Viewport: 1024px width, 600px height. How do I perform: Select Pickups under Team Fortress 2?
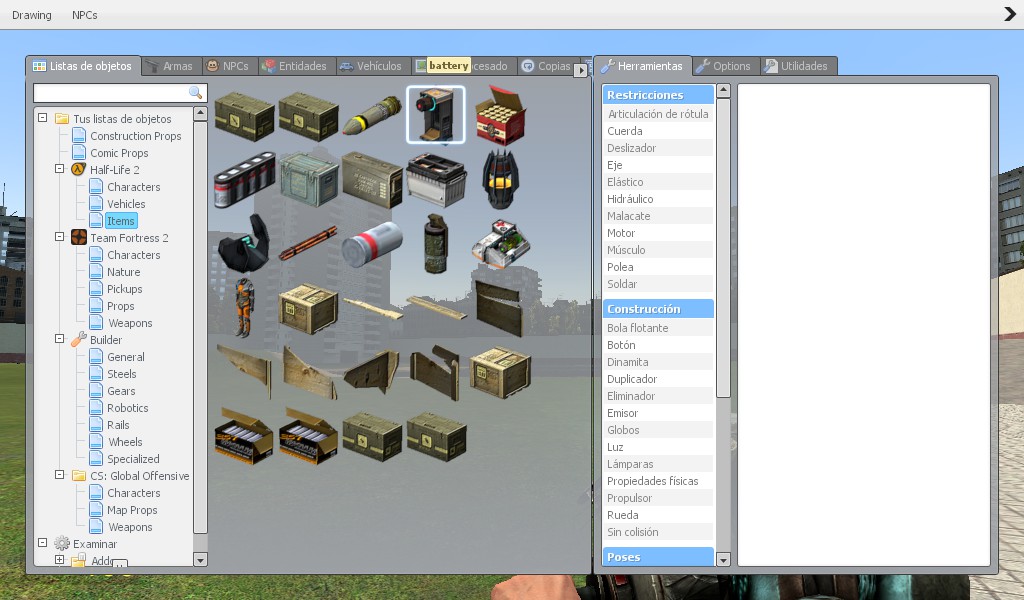pos(125,289)
